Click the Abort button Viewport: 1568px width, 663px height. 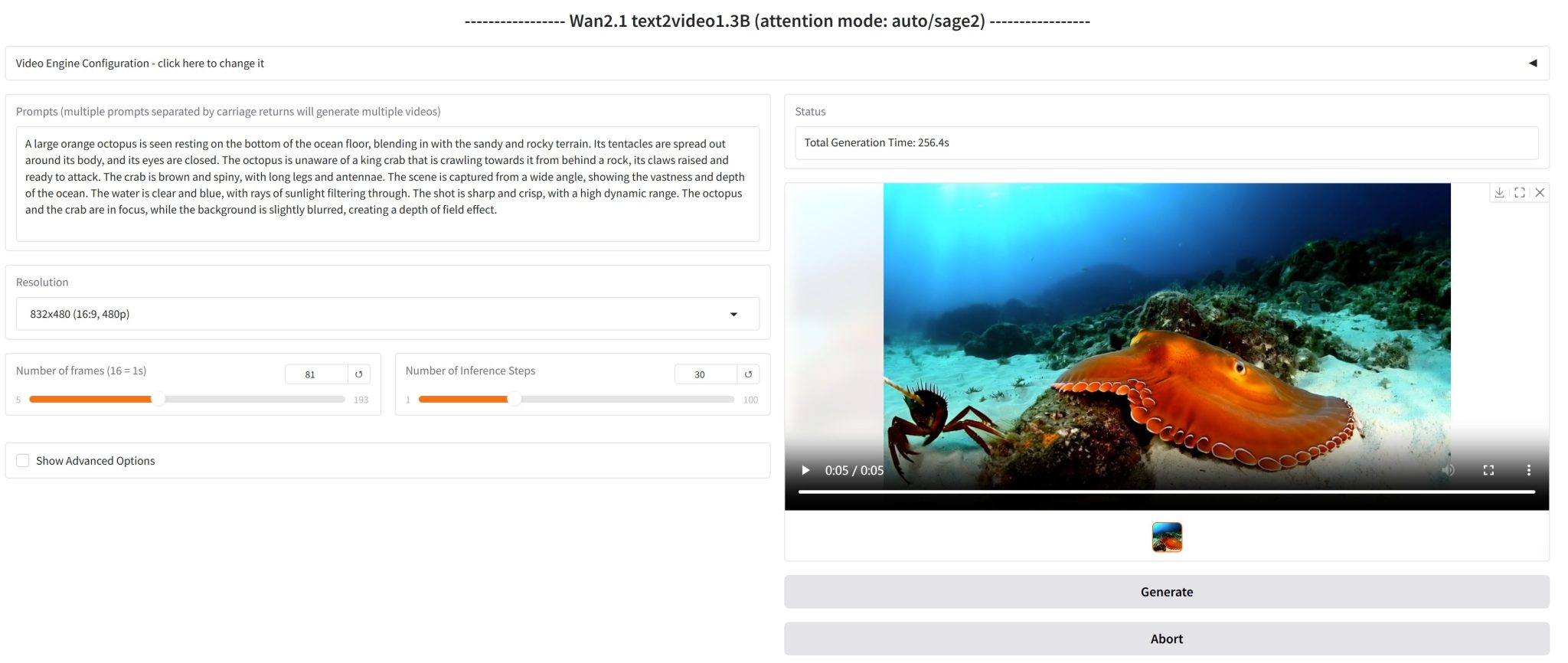coord(1167,639)
